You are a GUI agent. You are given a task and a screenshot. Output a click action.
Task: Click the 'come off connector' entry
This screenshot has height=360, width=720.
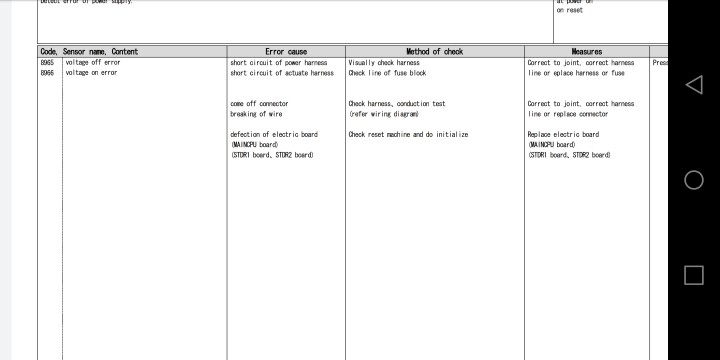(x=259, y=104)
